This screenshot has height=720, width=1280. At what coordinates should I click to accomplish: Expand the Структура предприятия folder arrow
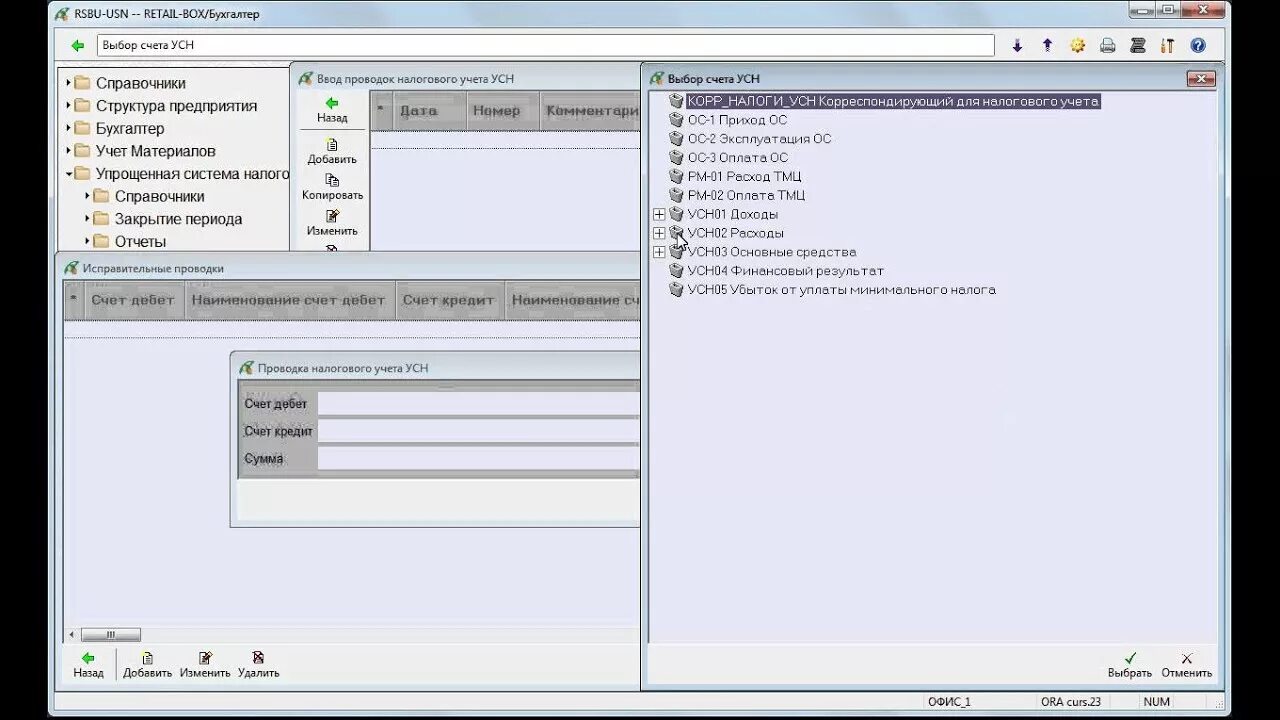point(68,106)
